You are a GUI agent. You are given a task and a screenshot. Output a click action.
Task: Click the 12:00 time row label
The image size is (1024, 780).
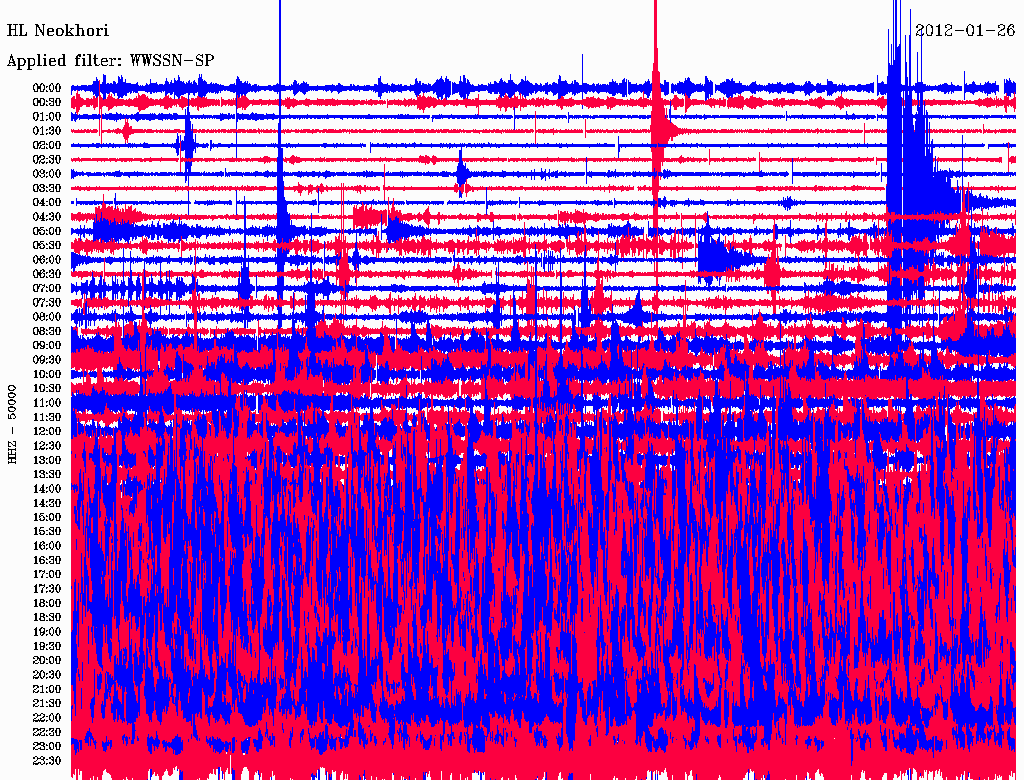[47, 431]
